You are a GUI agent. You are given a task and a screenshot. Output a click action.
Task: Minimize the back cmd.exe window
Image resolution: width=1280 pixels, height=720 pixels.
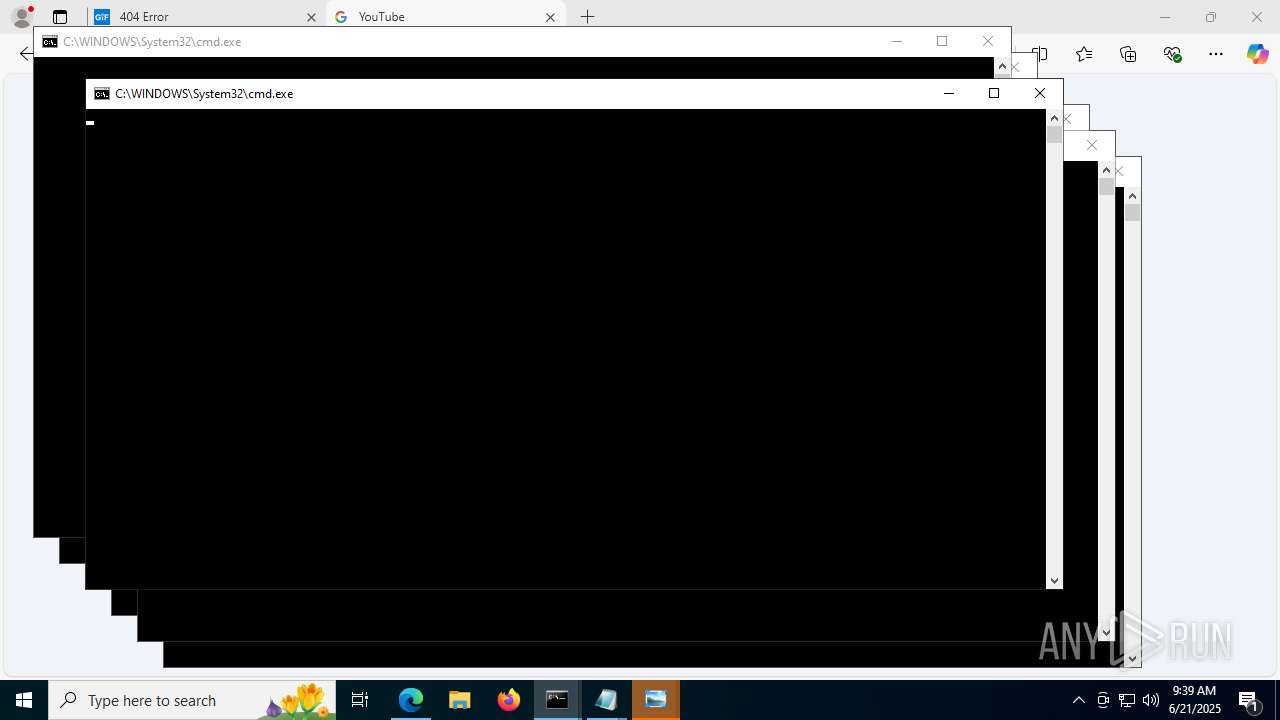tap(897, 42)
